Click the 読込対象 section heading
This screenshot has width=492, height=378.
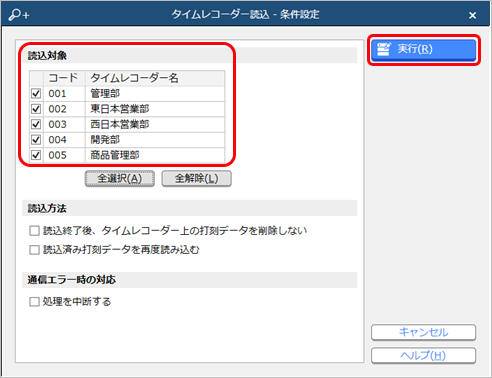coord(47,56)
